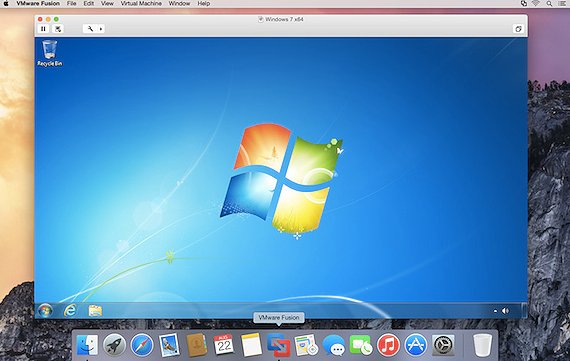Click Show desktop strip in Windows taskbar
The height and width of the screenshot is (361, 570).
point(525,310)
